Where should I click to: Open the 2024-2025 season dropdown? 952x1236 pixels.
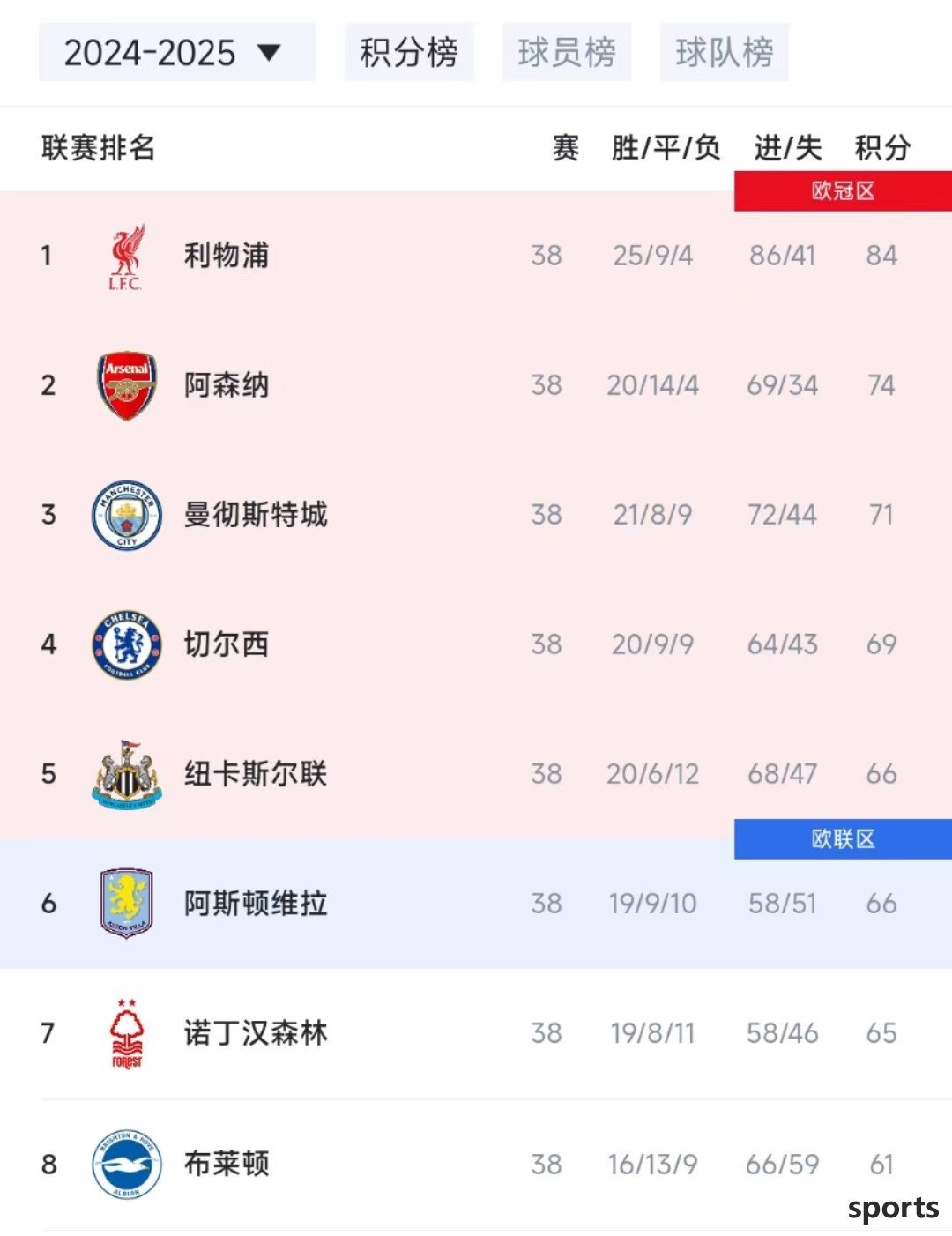pos(176,53)
